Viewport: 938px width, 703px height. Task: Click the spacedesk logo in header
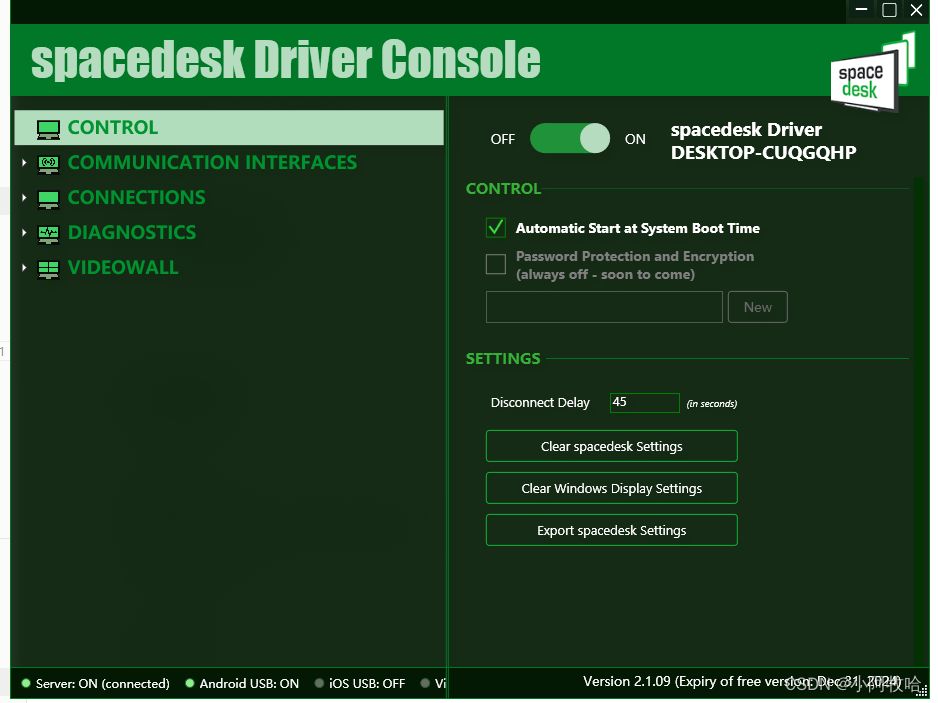871,74
